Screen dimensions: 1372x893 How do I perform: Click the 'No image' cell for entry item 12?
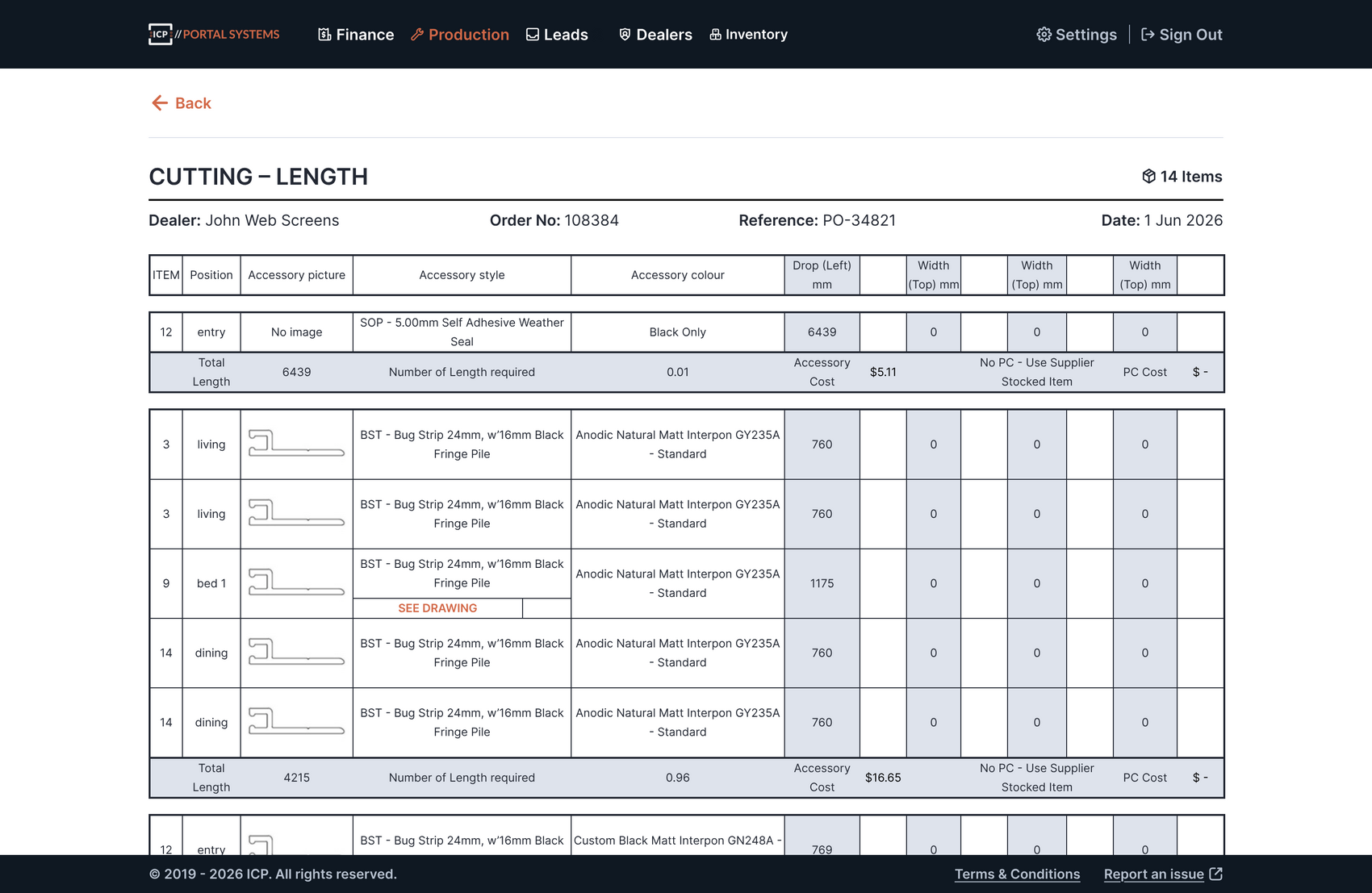(x=296, y=332)
